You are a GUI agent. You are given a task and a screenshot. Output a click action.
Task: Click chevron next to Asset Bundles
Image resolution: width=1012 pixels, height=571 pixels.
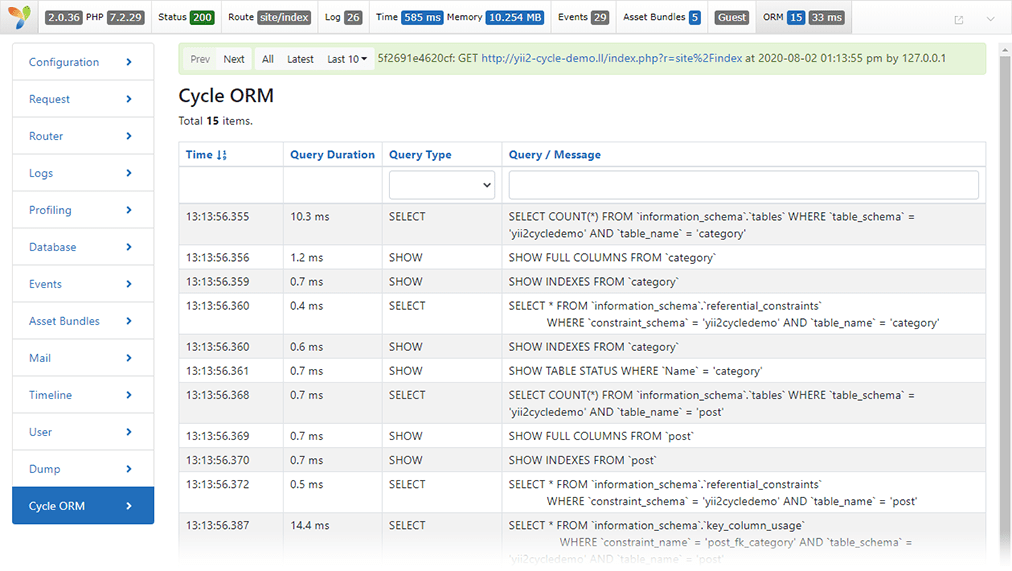point(129,321)
